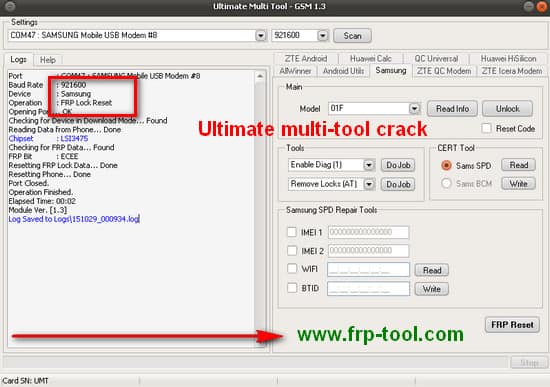Screen dimensions: 550x387
Task: Click the 'Log Saved to Logs\151029_000934.log' line
Action: pyautogui.click(x=74, y=219)
